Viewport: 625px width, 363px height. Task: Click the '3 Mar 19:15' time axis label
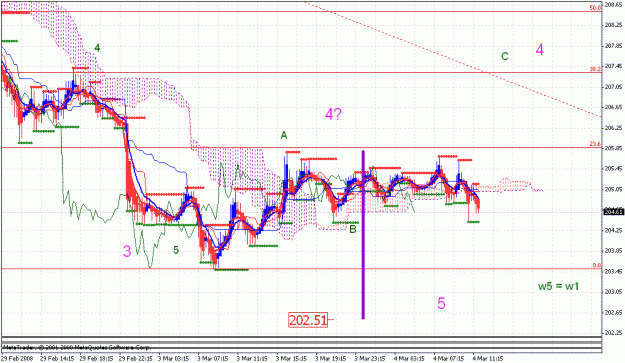330,358
